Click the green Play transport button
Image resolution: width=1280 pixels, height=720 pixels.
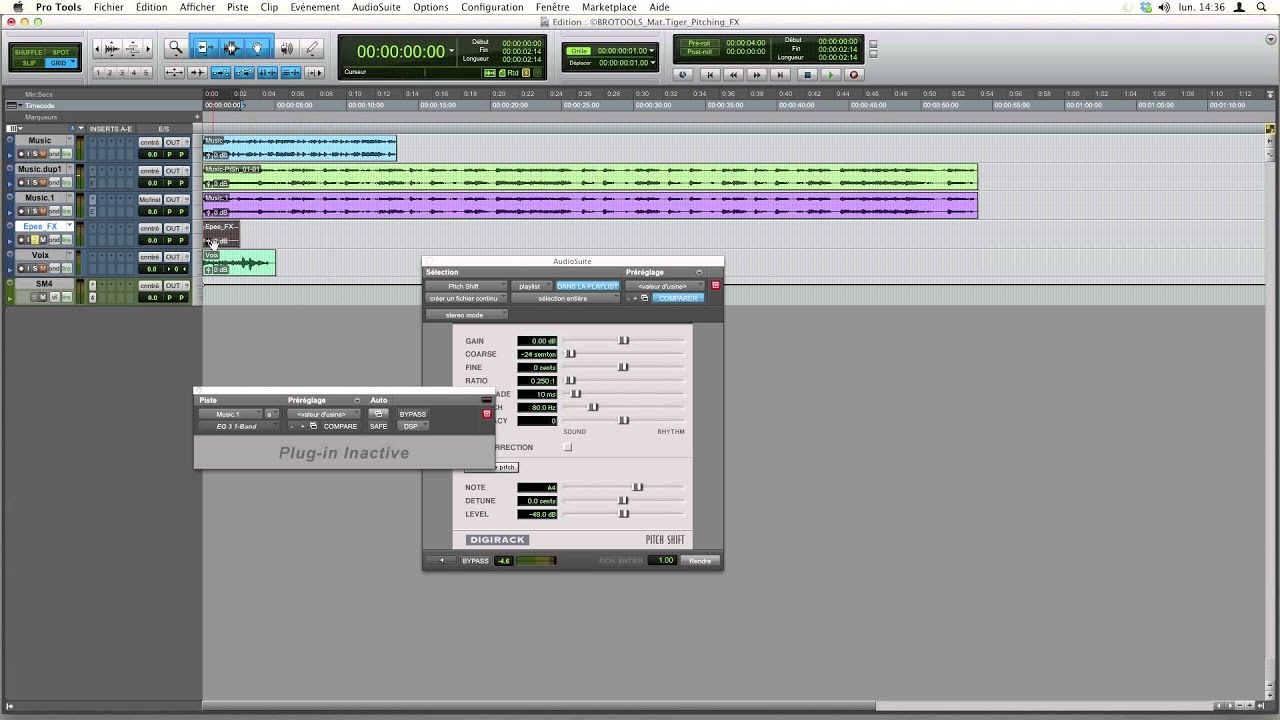click(830, 74)
